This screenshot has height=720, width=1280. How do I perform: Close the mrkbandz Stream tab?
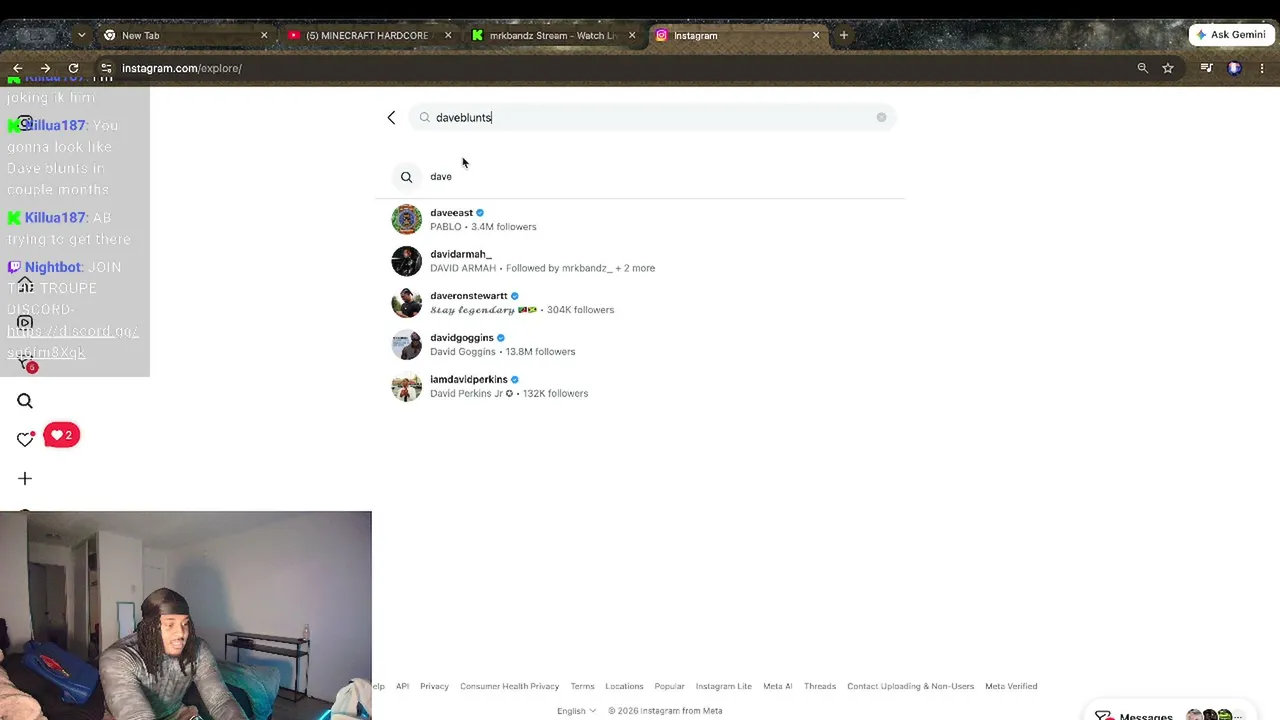coord(632,35)
